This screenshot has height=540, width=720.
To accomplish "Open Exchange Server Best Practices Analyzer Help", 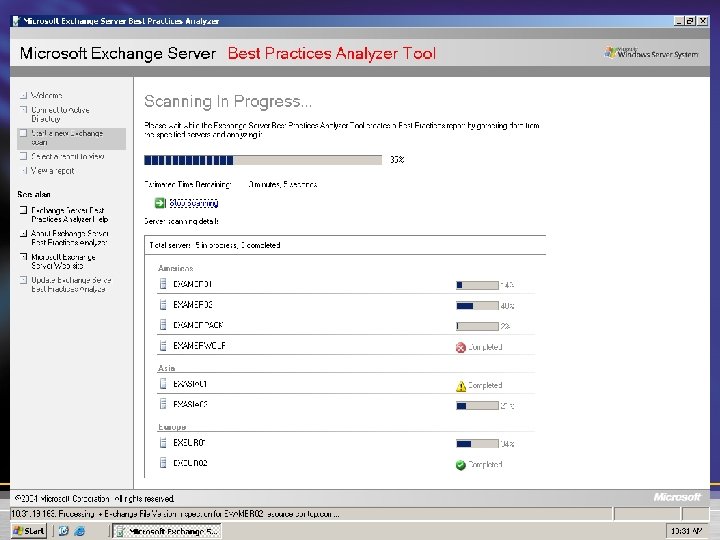I will pos(69,215).
